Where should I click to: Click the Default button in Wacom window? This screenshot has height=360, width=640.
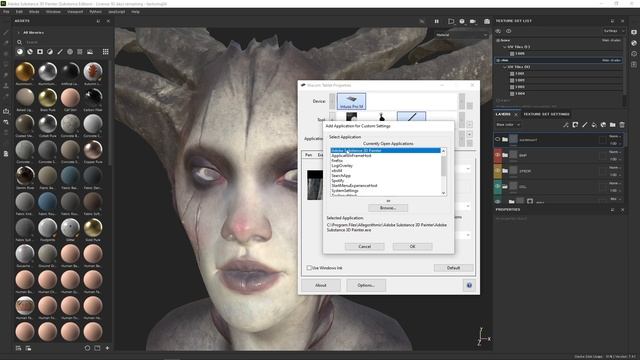pos(453,268)
